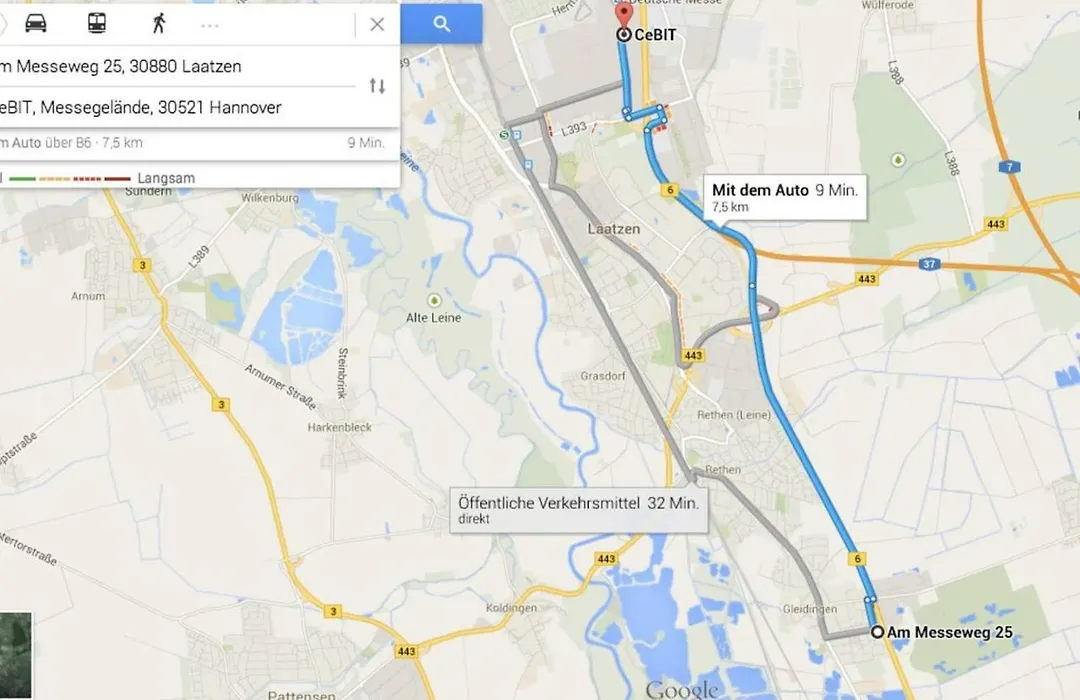The image size is (1080, 700).
Task: Click the Laatzen town label
Action: [x=614, y=229]
